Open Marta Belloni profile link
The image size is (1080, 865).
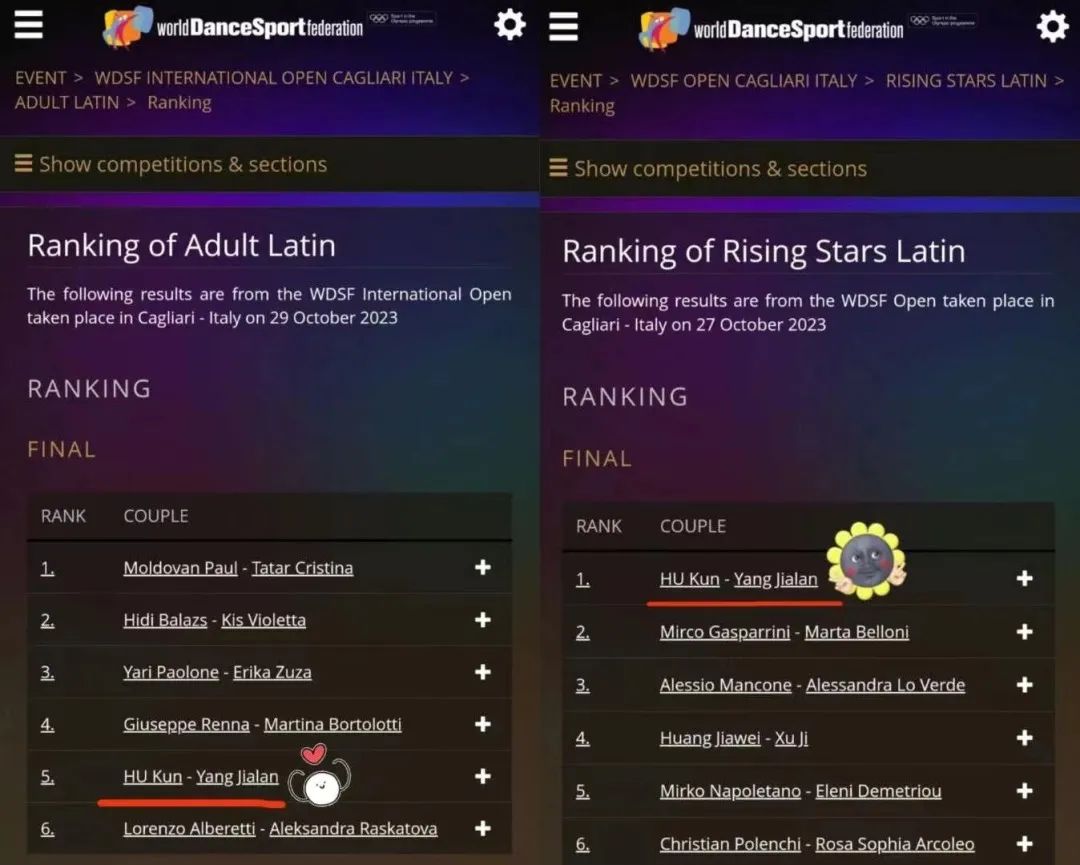[856, 632]
